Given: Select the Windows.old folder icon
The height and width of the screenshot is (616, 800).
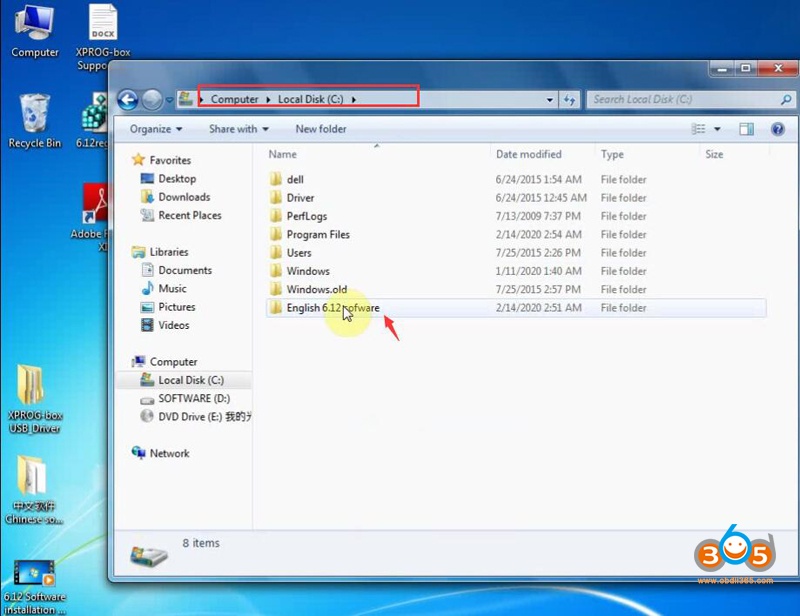Looking at the screenshot, I should click(276, 289).
